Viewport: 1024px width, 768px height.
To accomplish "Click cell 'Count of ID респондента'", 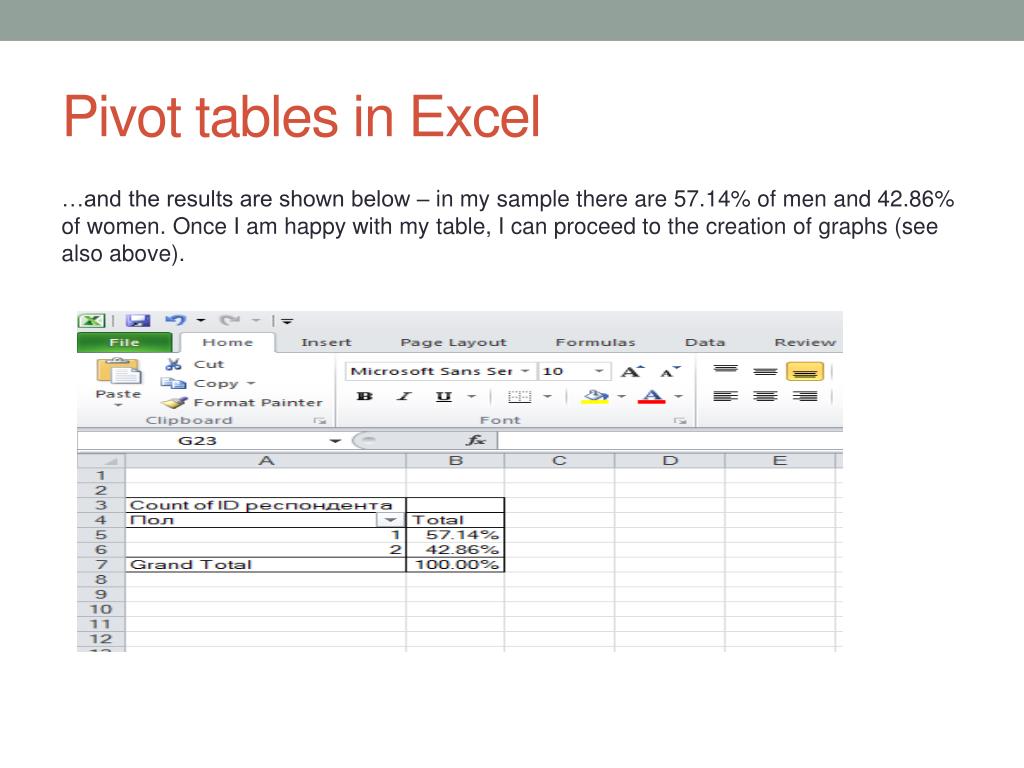I will click(266, 505).
